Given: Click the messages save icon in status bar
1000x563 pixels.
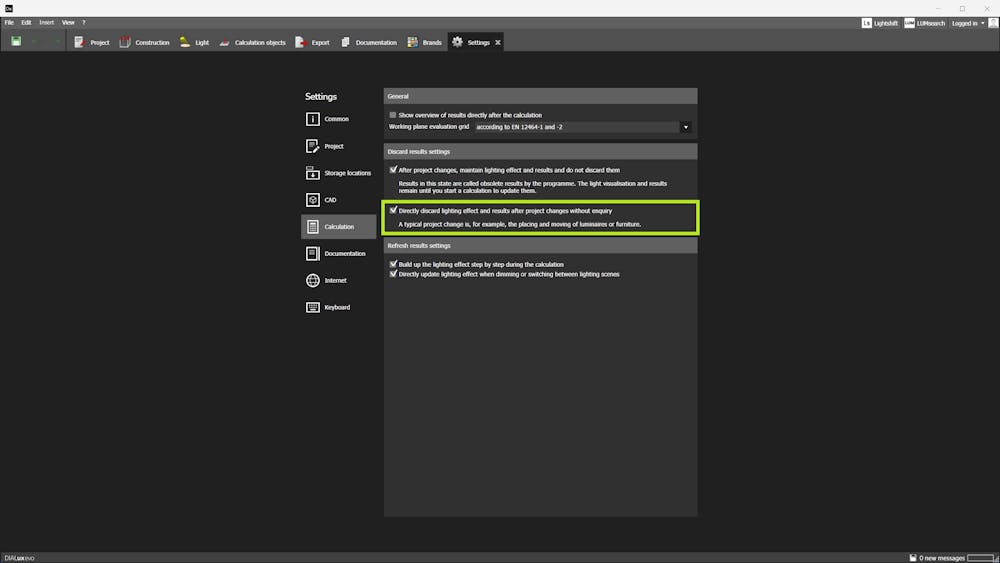Looking at the screenshot, I should [913, 558].
